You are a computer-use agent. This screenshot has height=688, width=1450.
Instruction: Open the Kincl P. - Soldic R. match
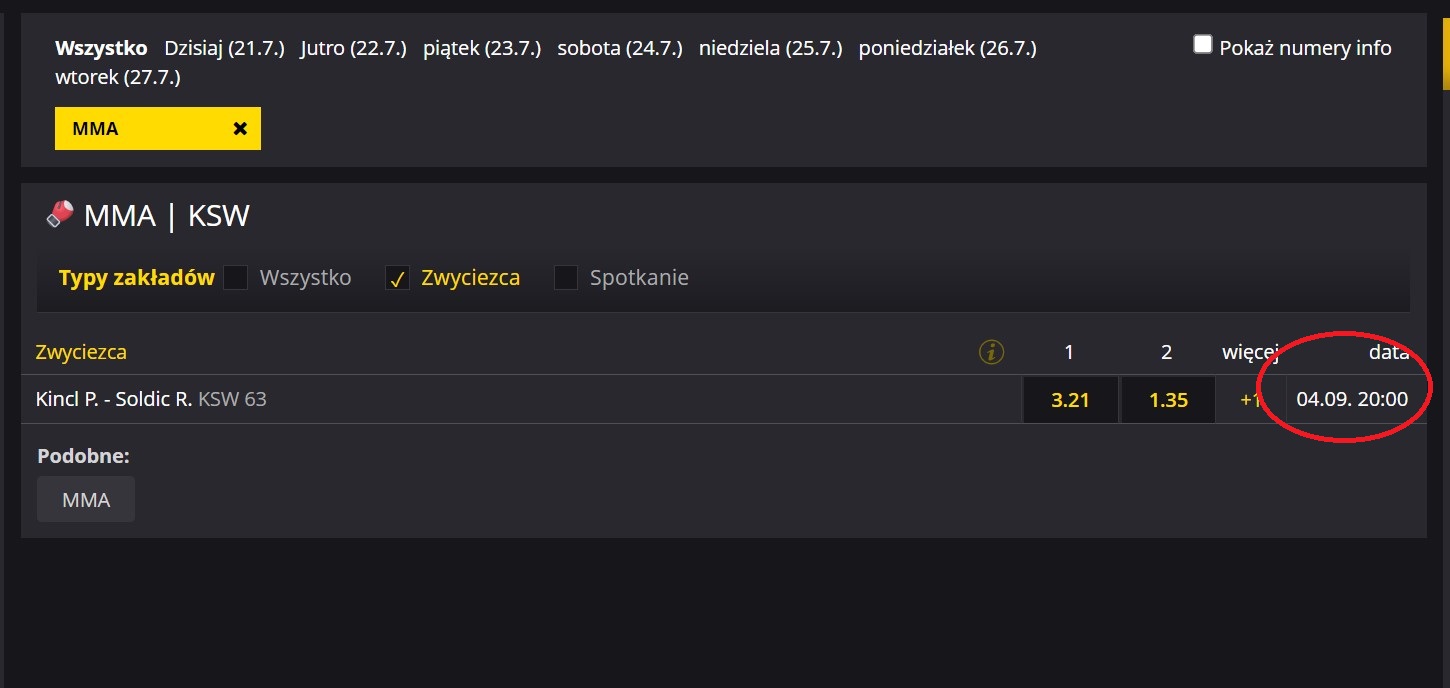pyautogui.click(x=114, y=399)
